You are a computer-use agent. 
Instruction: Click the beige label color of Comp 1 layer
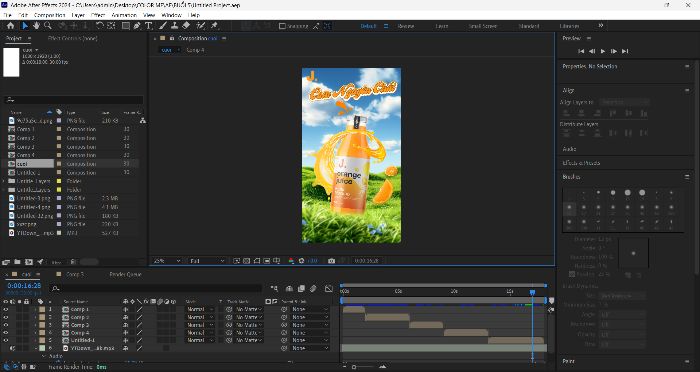[x=42, y=309]
